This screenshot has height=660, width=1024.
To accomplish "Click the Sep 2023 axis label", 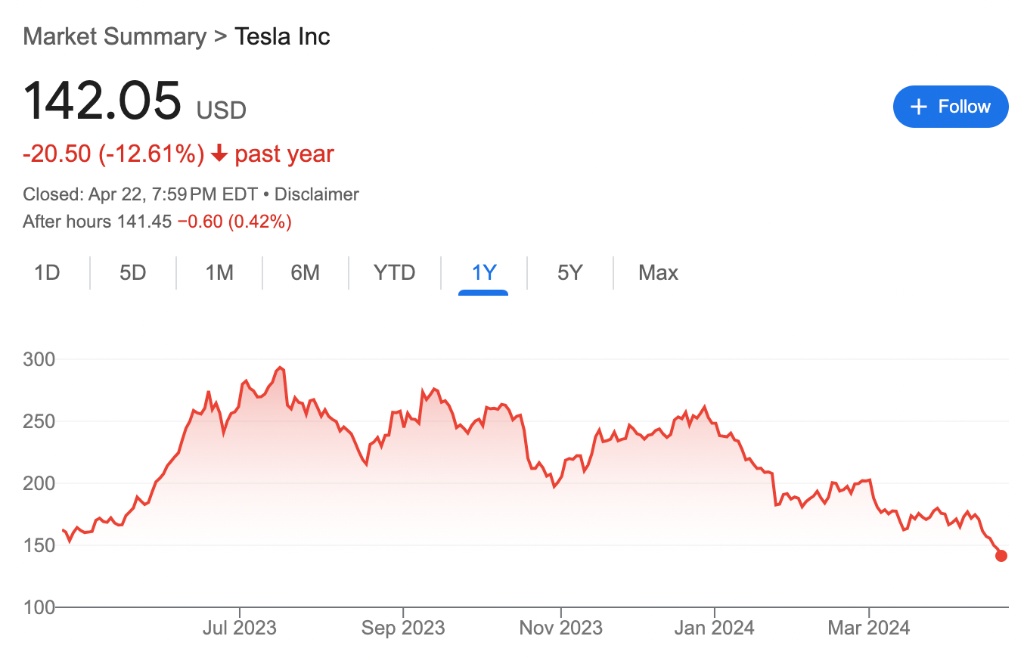I will coord(403,628).
